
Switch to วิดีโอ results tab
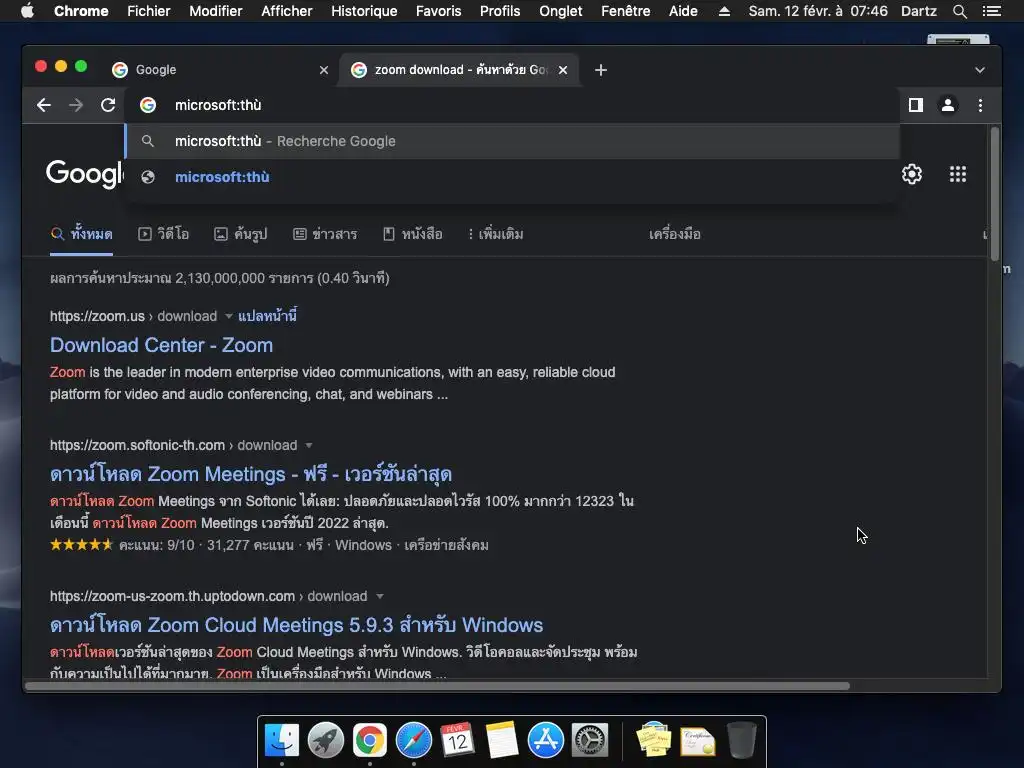point(163,234)
